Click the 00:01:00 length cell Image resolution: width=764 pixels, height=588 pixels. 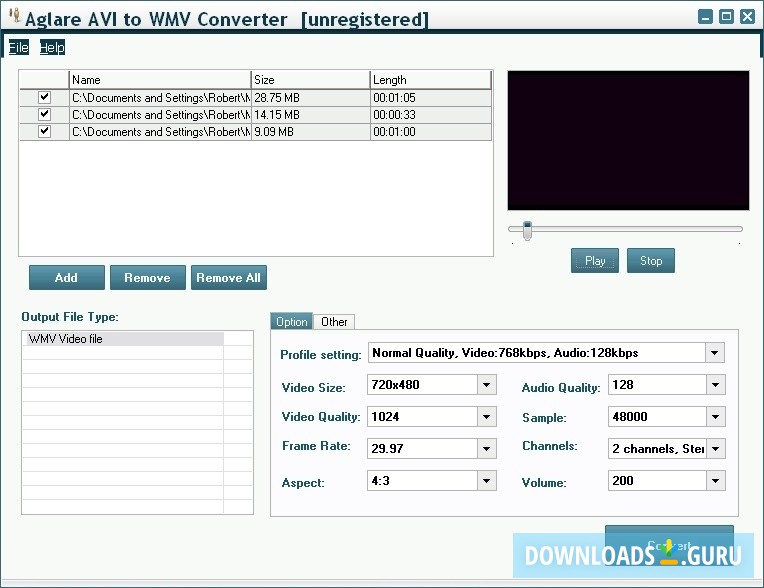[x=431, y=132]
